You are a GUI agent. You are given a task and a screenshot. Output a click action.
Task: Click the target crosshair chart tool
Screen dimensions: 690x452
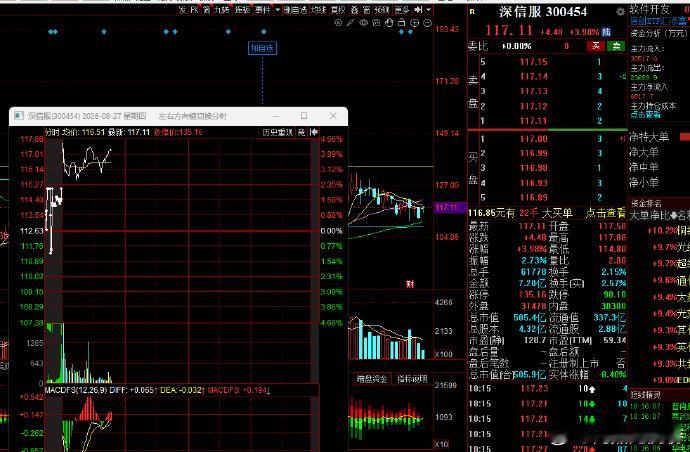click(x=338, y=22)
